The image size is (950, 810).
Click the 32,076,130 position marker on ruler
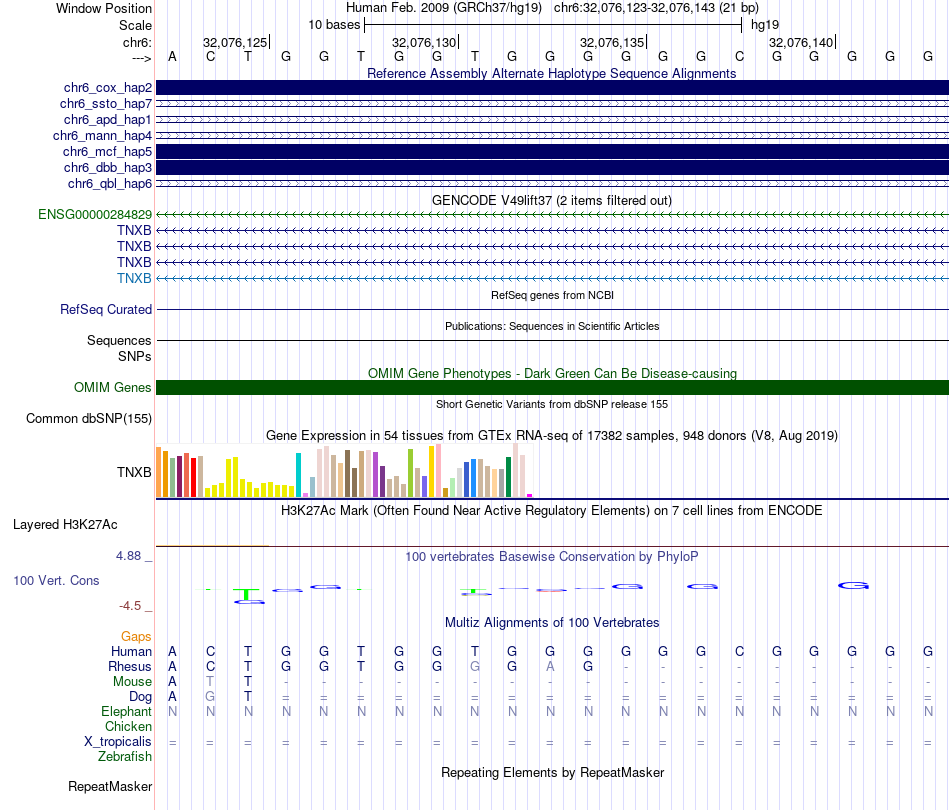(425, 42)
